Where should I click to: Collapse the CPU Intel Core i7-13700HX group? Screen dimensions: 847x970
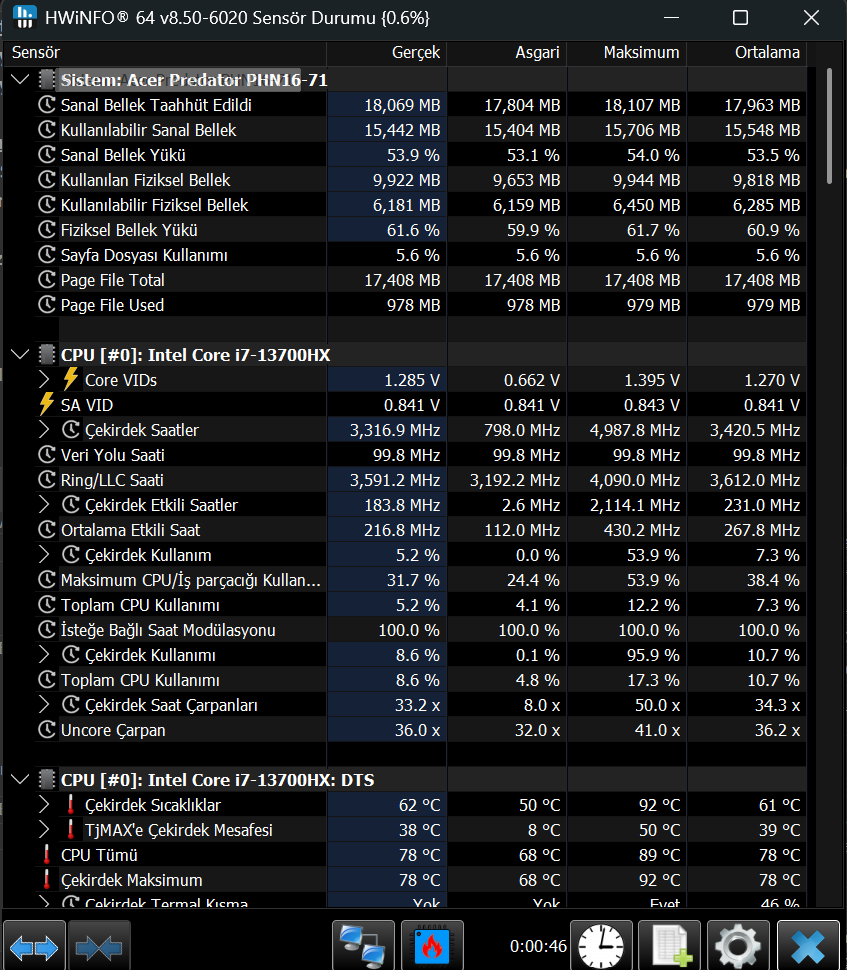coord(20,355)
